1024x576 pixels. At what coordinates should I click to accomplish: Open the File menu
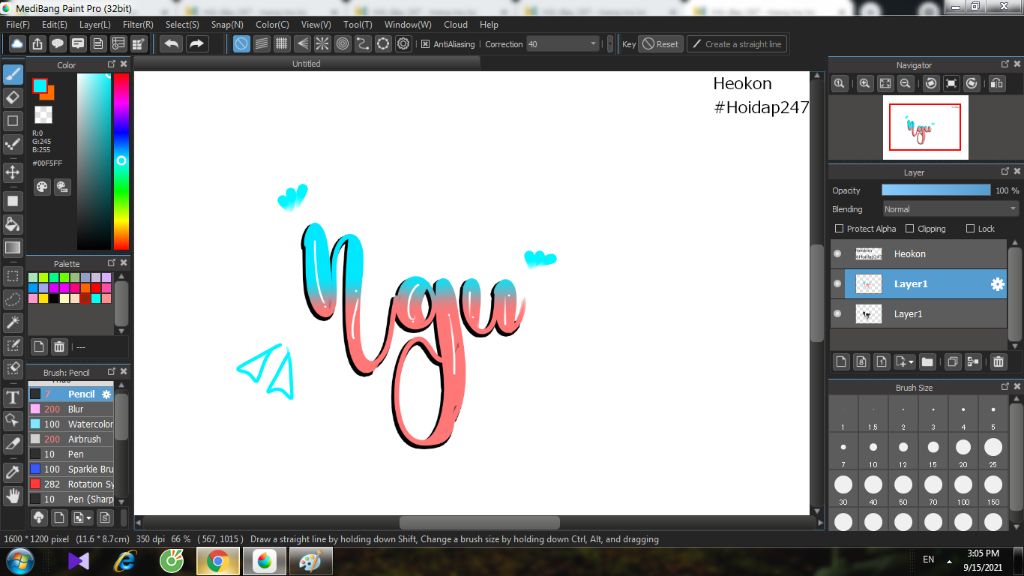[18, 25]
